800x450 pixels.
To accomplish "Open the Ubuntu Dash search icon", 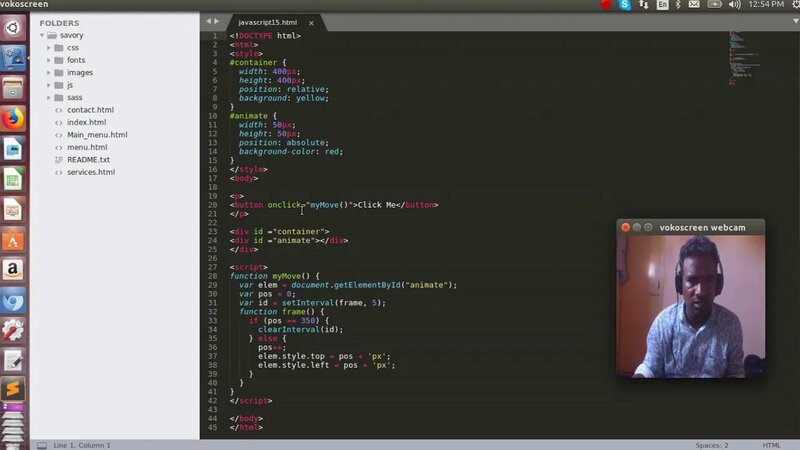I will [x=13, y=28].
